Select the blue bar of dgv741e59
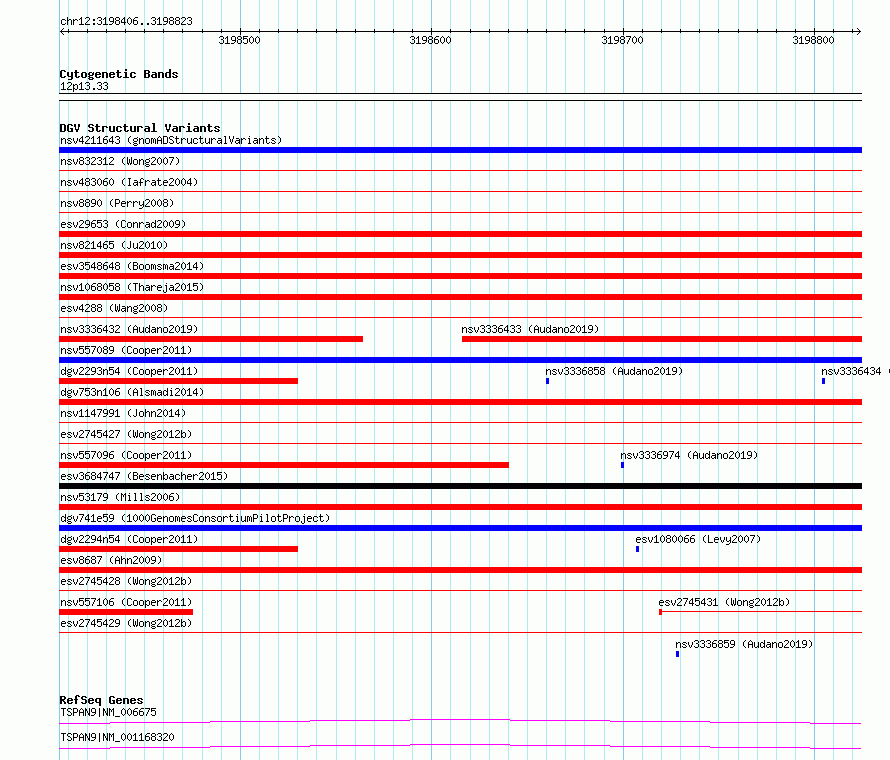The image size is (890, 760). click(x=460, y=528)
